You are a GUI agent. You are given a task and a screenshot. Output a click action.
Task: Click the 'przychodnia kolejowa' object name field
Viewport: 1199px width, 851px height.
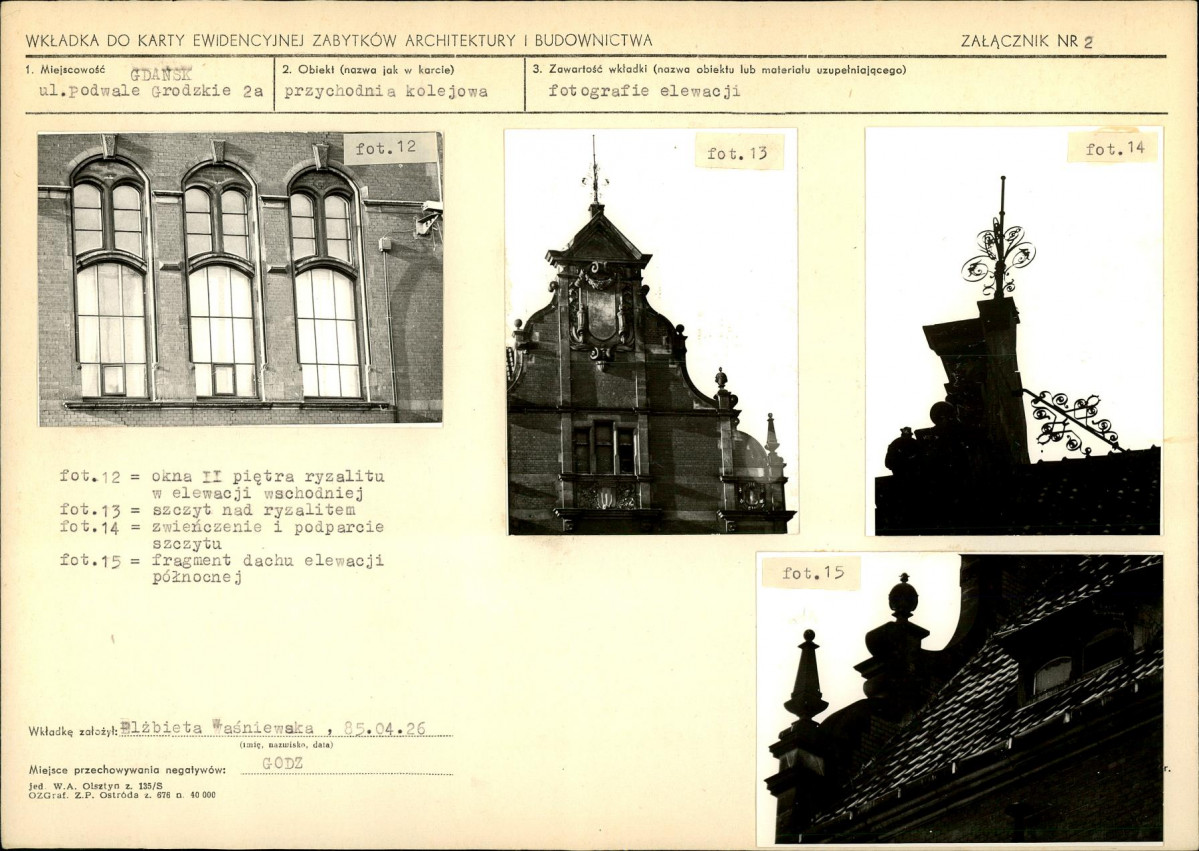(x=386, y=91)
